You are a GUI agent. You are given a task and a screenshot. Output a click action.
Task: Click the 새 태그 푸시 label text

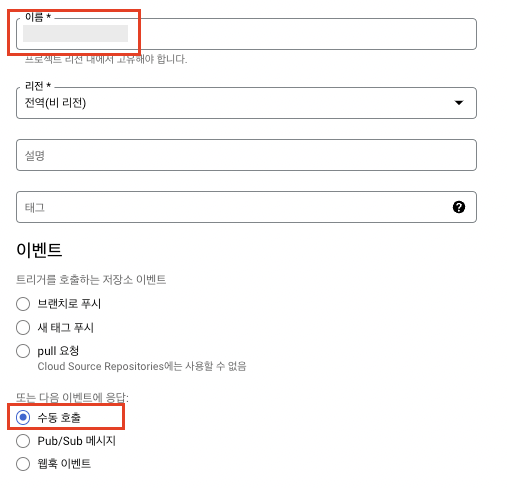(x=65, y=327)
